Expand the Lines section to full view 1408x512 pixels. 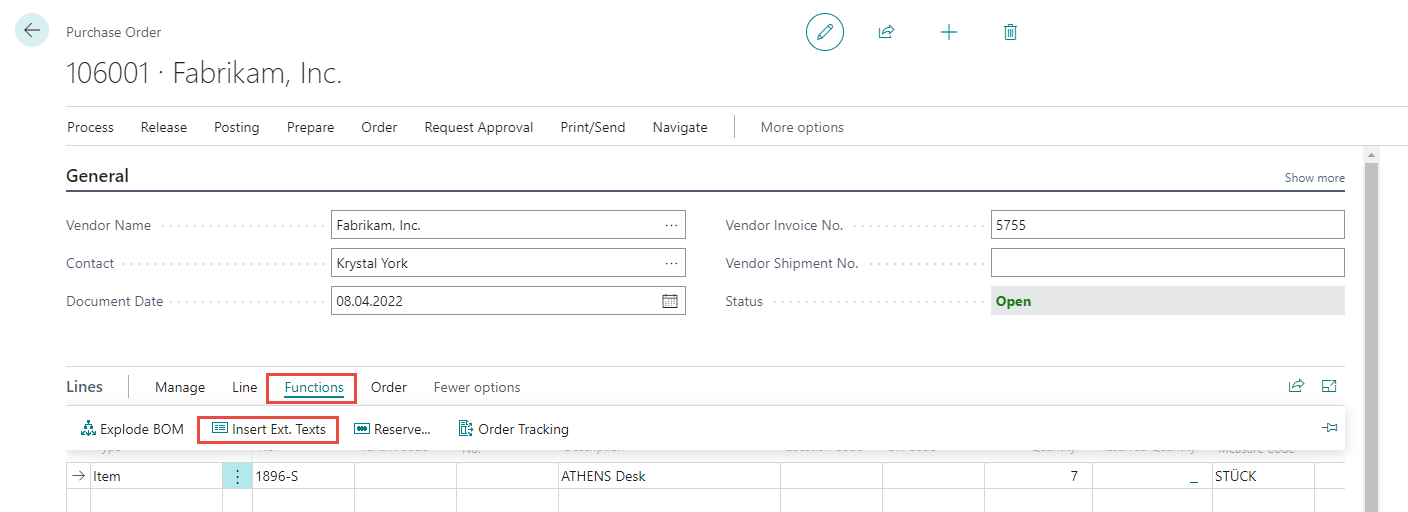click(1329, 386)
